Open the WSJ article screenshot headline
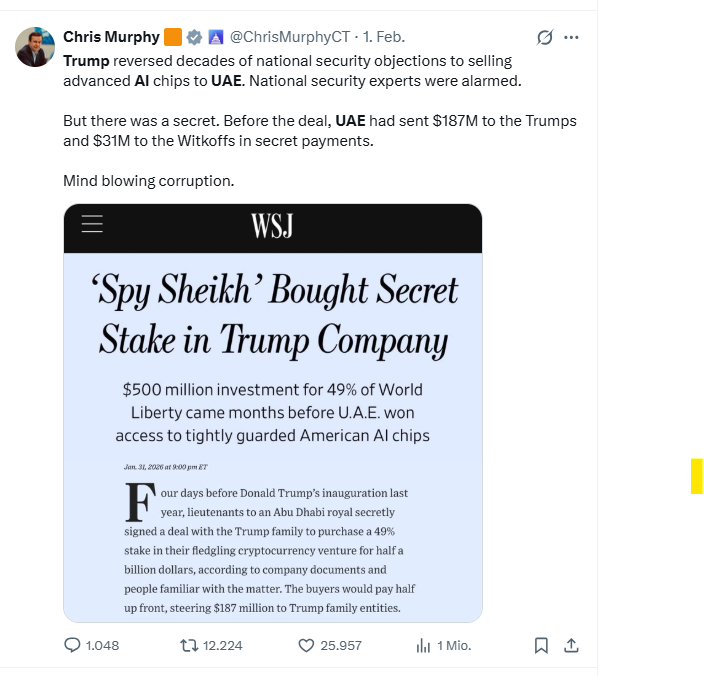This screenshot has height=676, width=704. click(273, 315)
